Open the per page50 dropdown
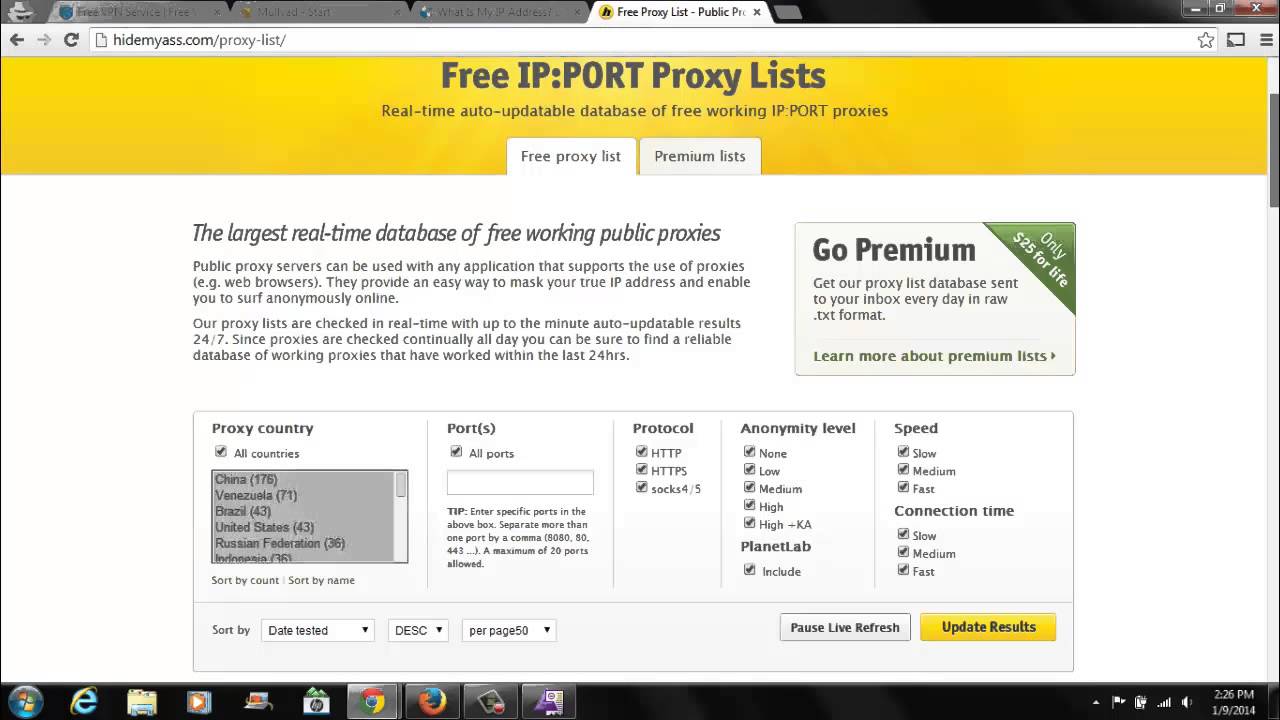 click(x=509, y=630)
